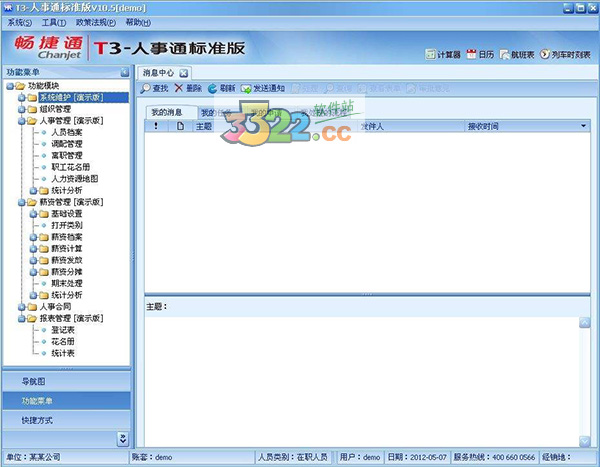600x467 pixels.
Task: Open the 工具(T) menu
Action: pyautogui.click(x=54, y=23)
